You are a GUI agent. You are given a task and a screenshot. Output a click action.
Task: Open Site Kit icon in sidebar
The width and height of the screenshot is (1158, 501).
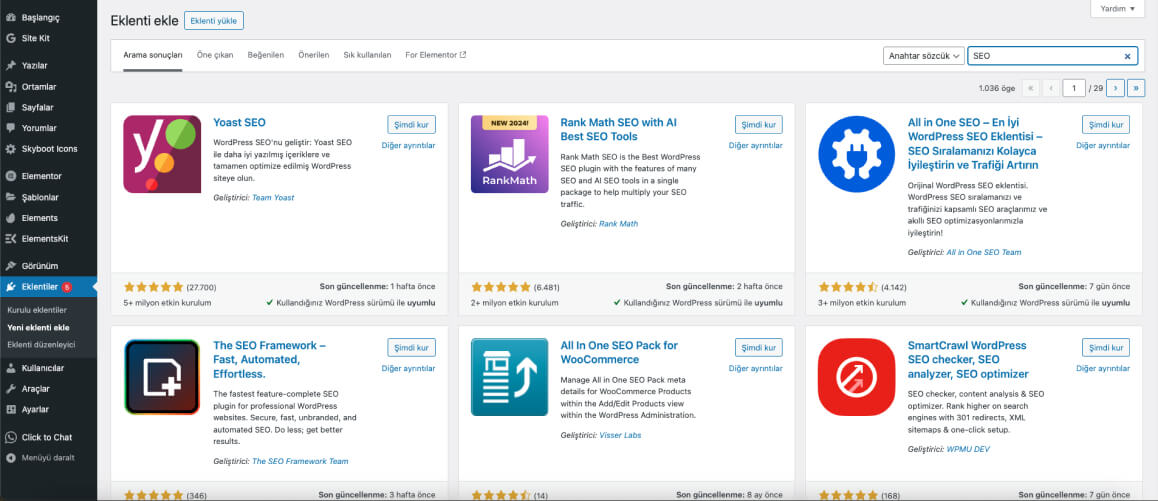tap(10, 38)
